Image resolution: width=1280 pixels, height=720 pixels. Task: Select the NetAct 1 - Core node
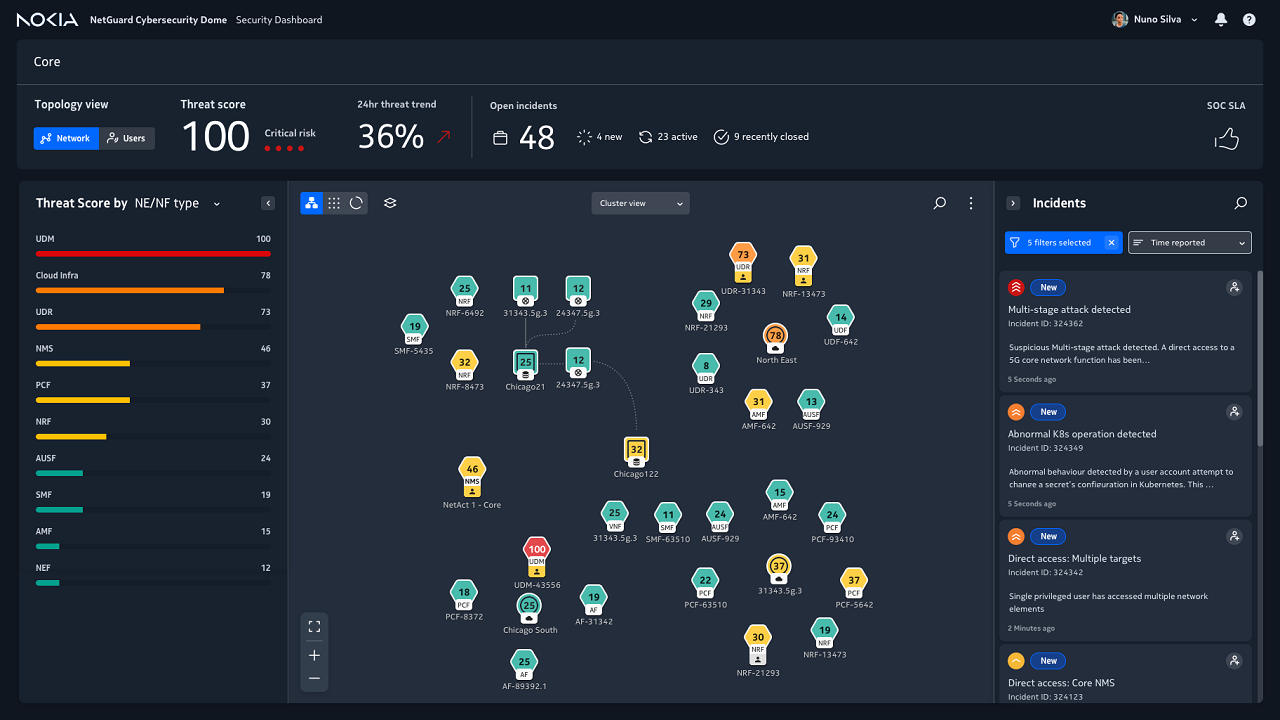(472, 477)
